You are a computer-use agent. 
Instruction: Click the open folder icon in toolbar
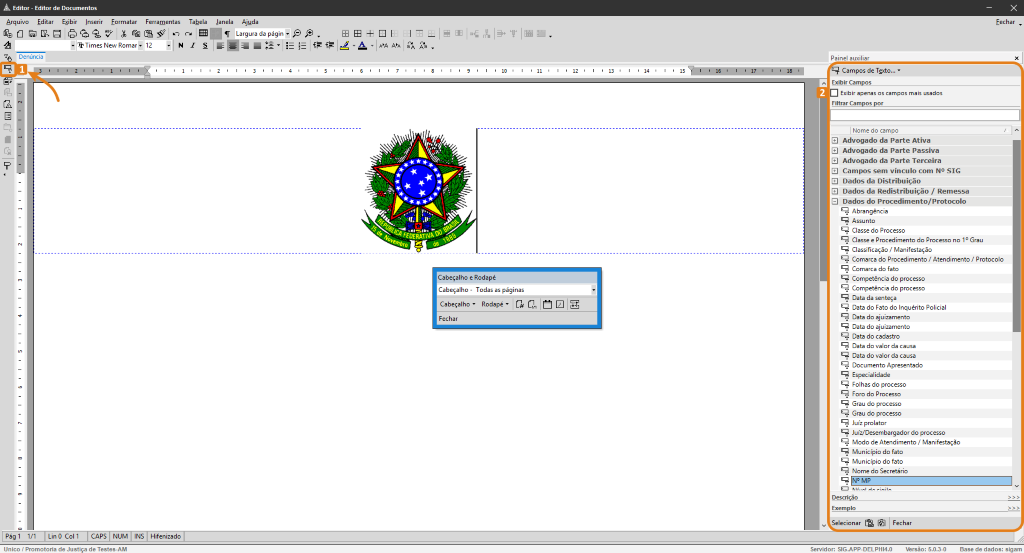point(32,33)
